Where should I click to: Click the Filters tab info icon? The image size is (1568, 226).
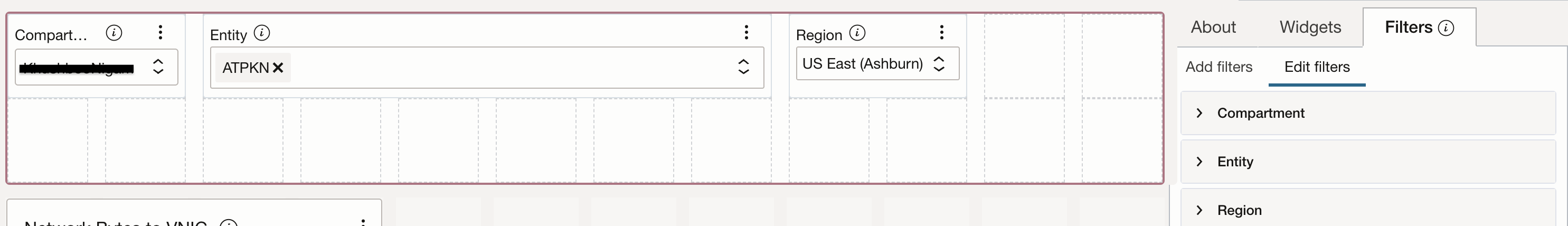[x=1446, y=28]
